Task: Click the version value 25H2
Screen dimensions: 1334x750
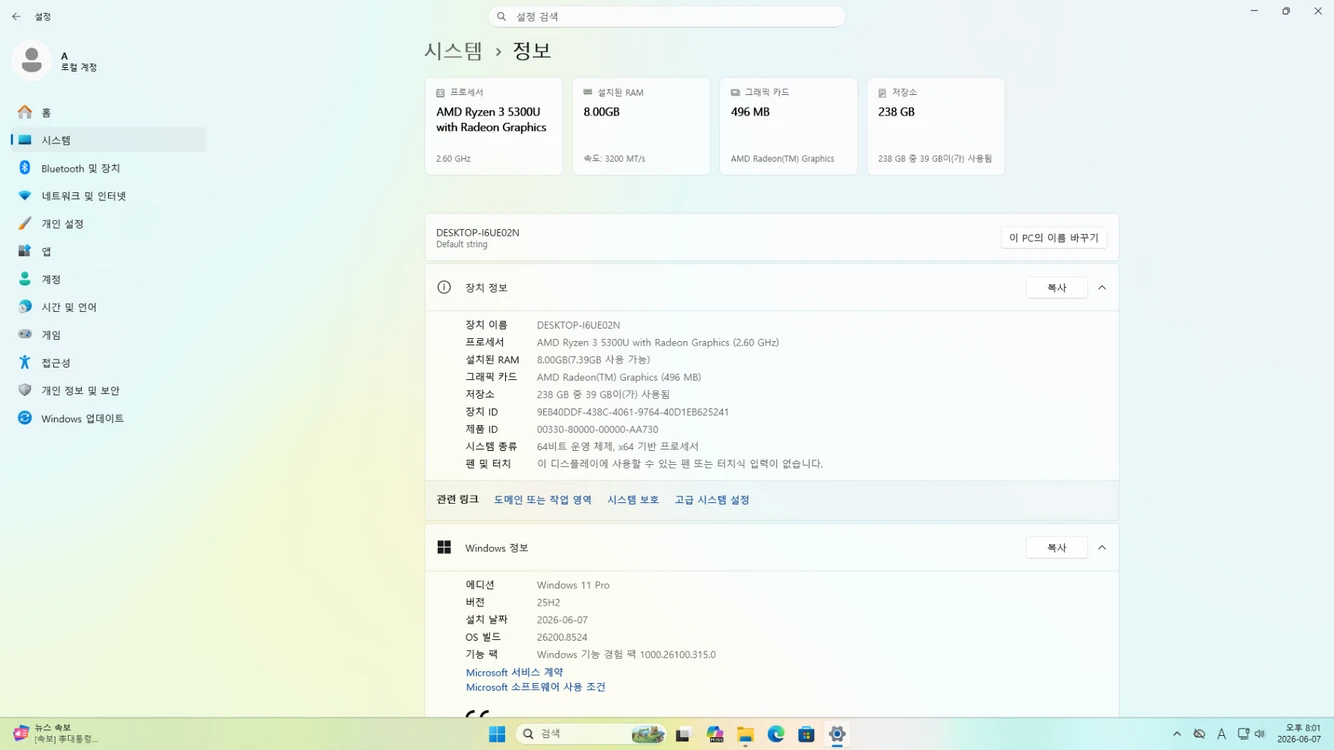Action: click(548, 603)
